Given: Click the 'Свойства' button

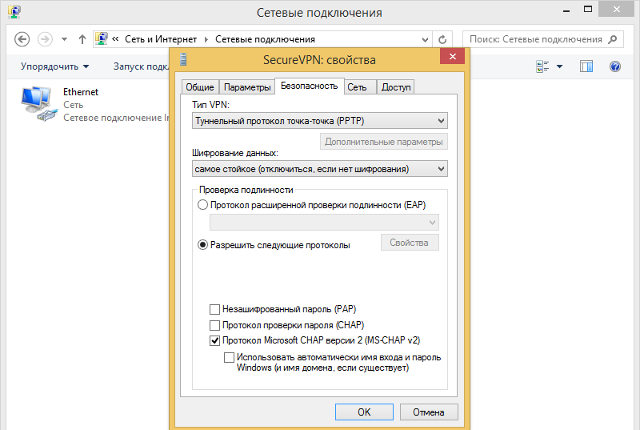Looking at the screenshot, I should [x=410, y=243].
